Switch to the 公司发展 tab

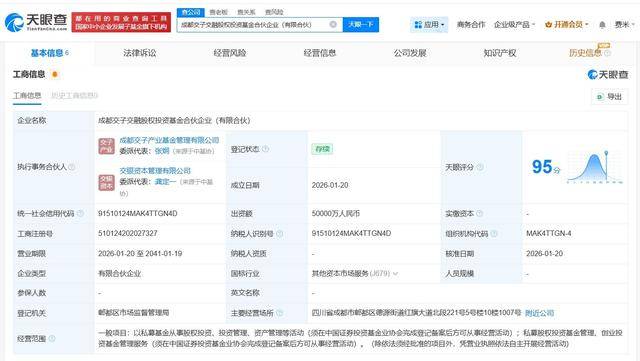(410, 53)
